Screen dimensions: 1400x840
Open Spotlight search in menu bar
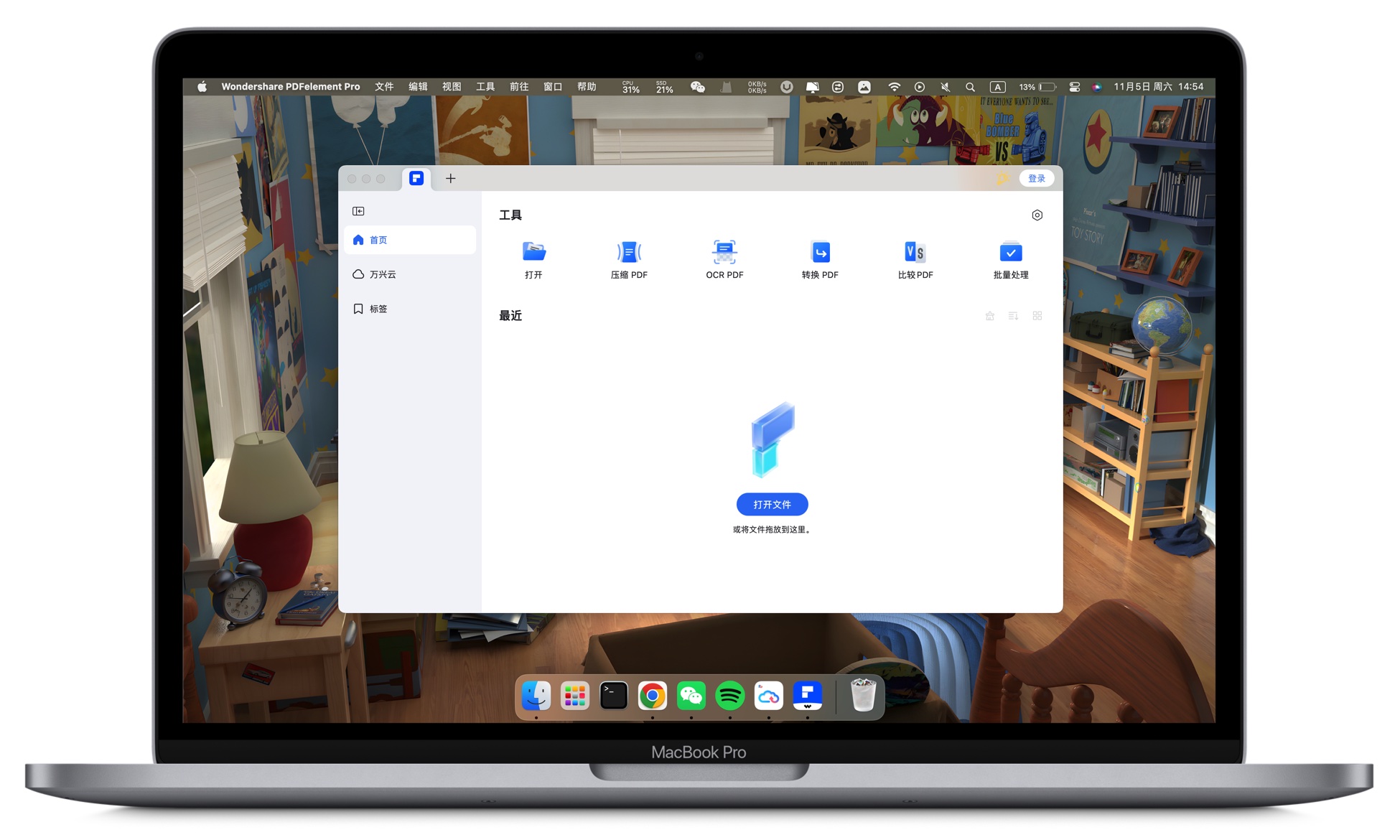970,87
